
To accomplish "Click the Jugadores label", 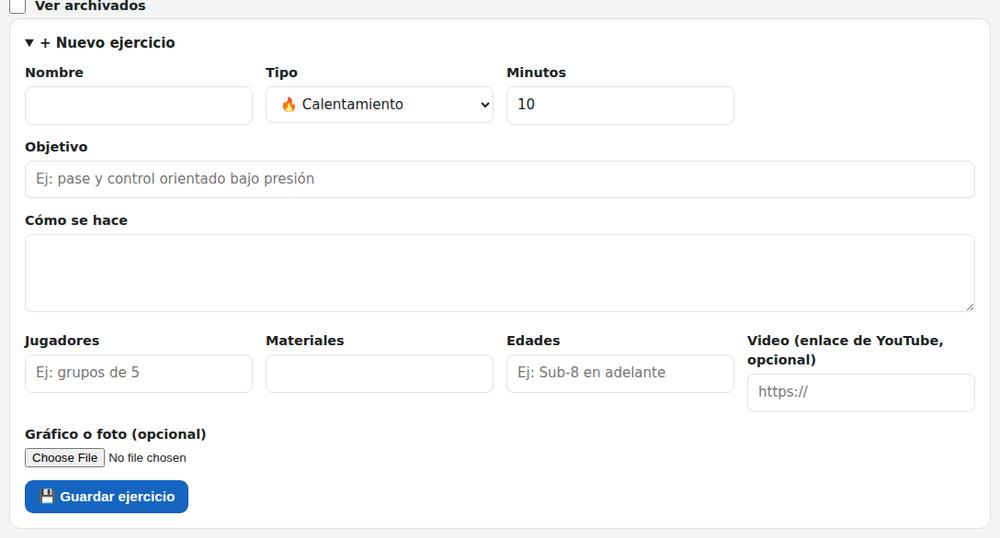I will pyautogui.click(x=62, y=341).
